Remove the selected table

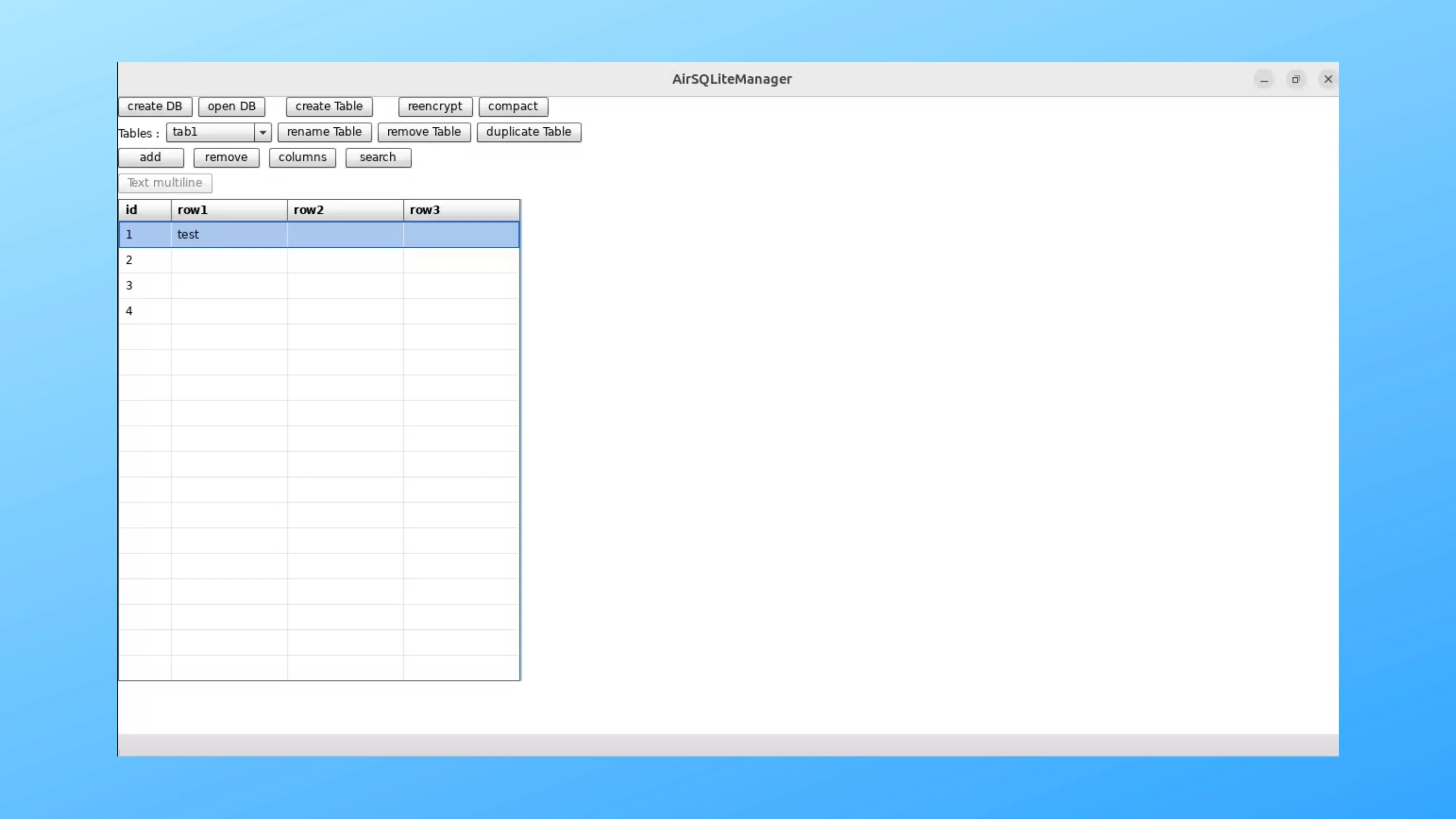[x=423, y=131]
